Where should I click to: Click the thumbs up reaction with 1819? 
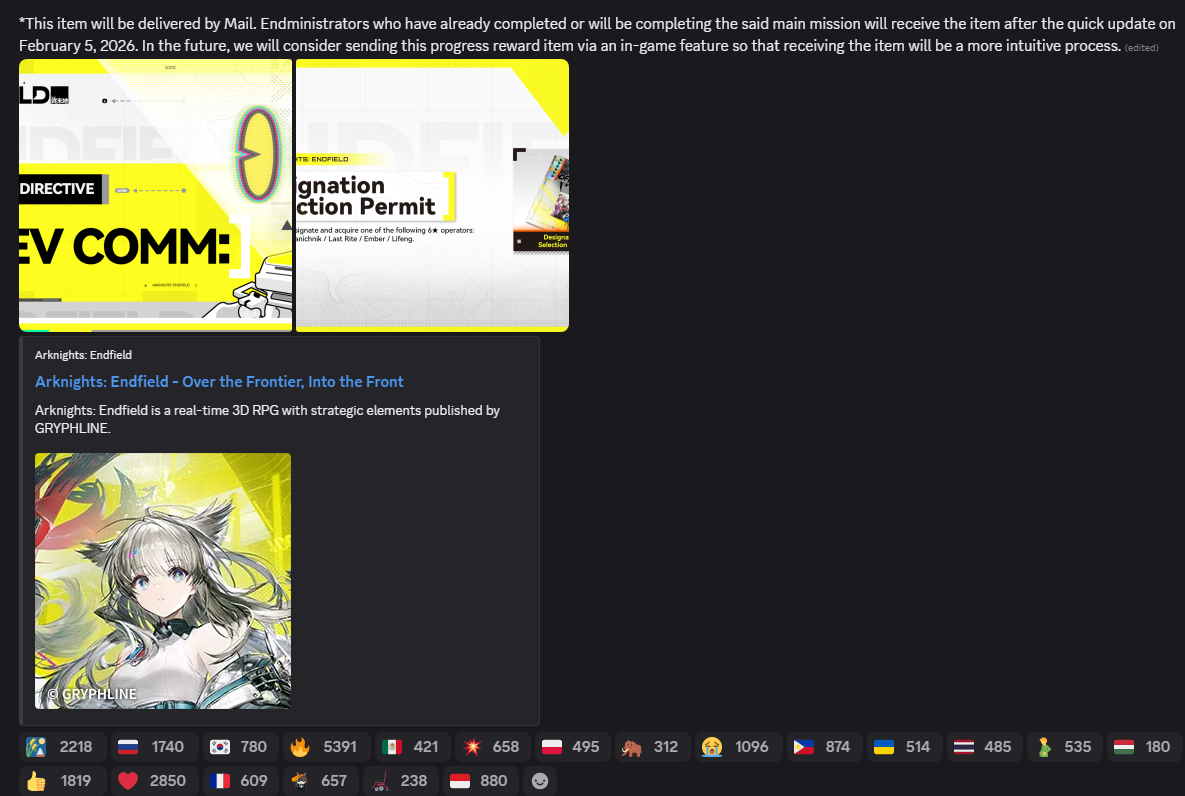(x=62, y=780)
